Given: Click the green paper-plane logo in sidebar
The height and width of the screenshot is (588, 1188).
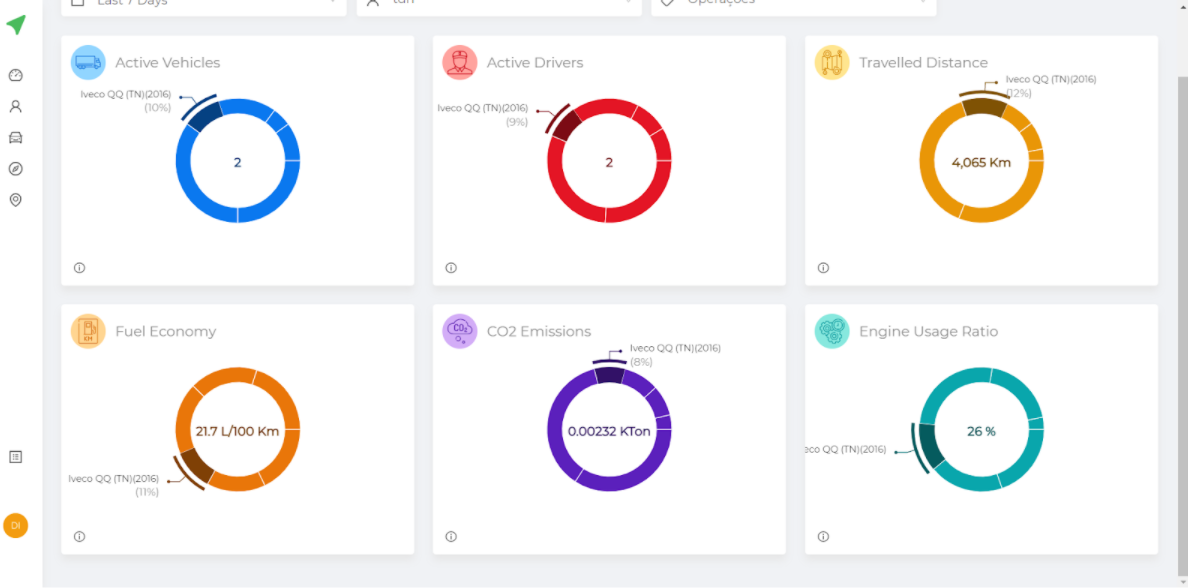Looking at the screenshot, I should 16,25.
